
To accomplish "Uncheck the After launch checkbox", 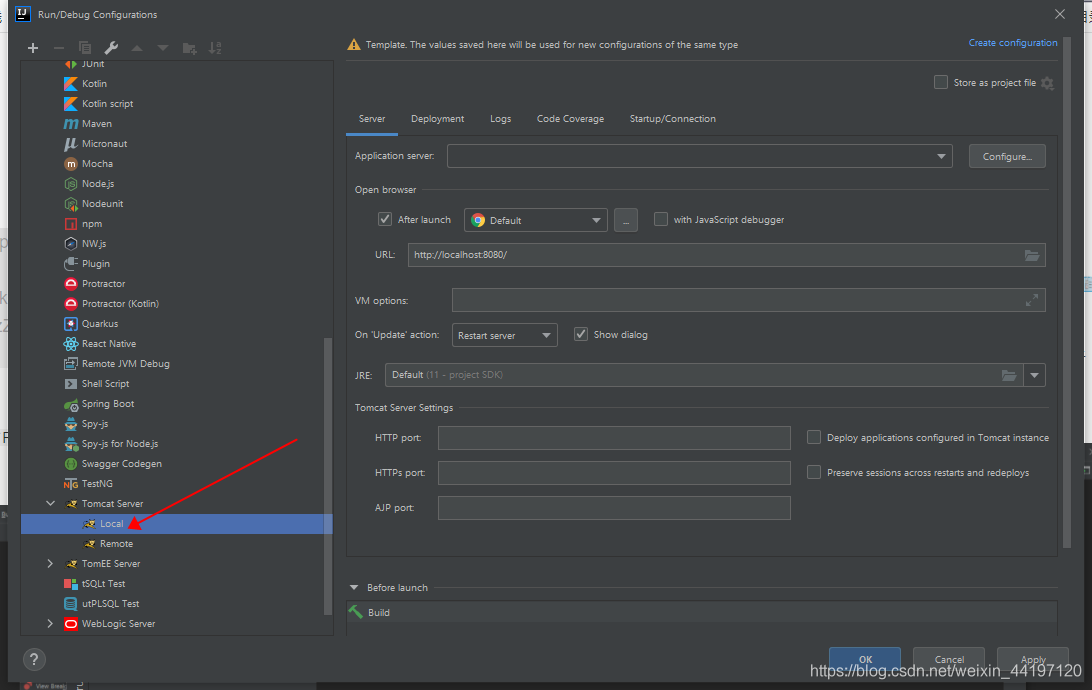I will [385, 220].
